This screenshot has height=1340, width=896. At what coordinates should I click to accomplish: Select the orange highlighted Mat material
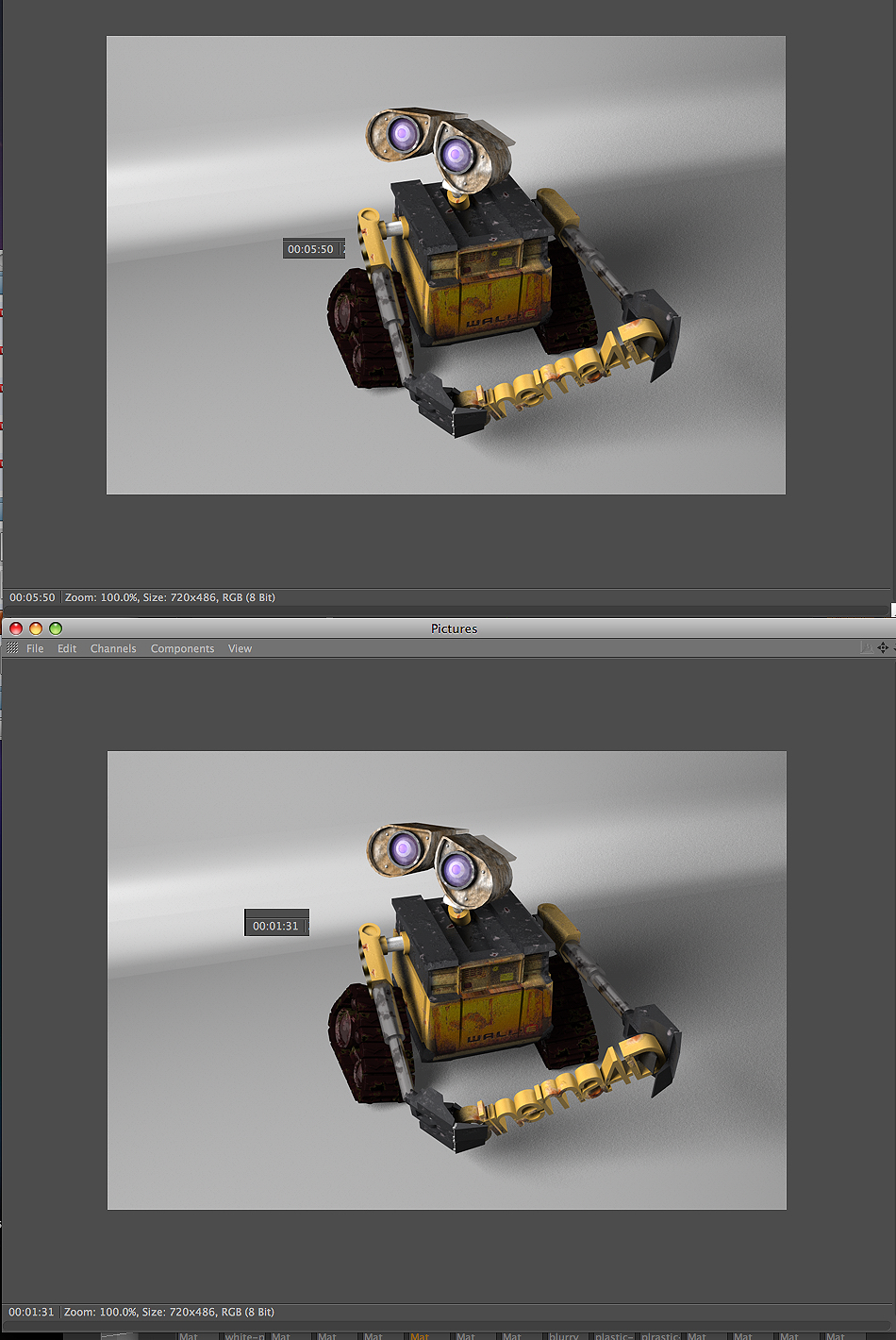420,1335
